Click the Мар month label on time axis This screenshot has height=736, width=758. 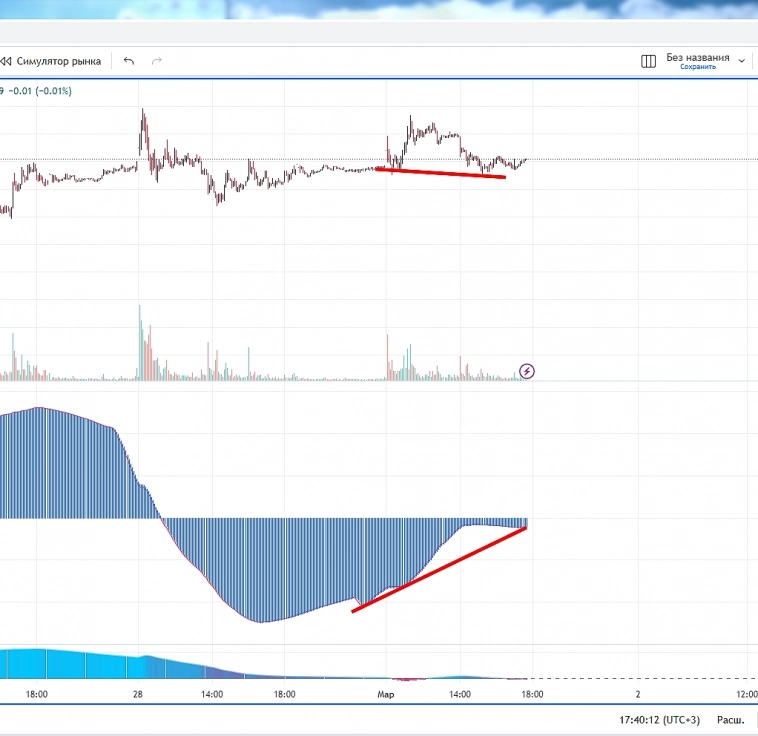(x=386, y=693)
